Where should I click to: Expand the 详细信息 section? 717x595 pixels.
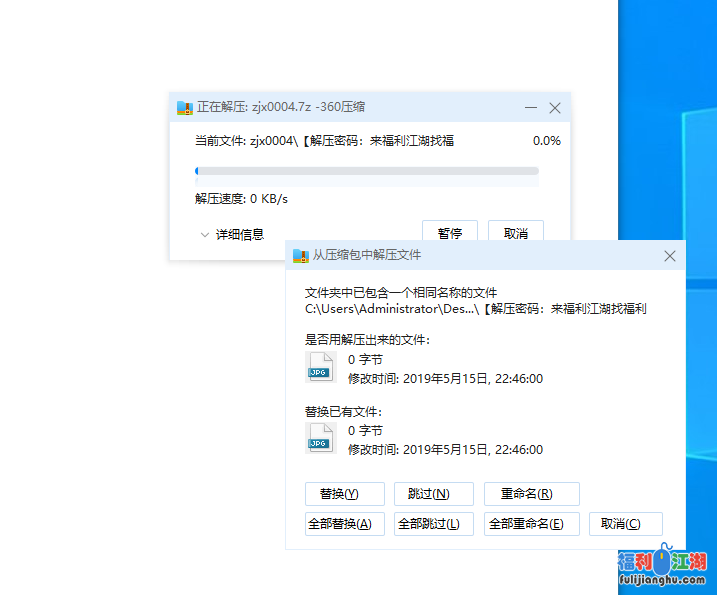coord(232,234)
